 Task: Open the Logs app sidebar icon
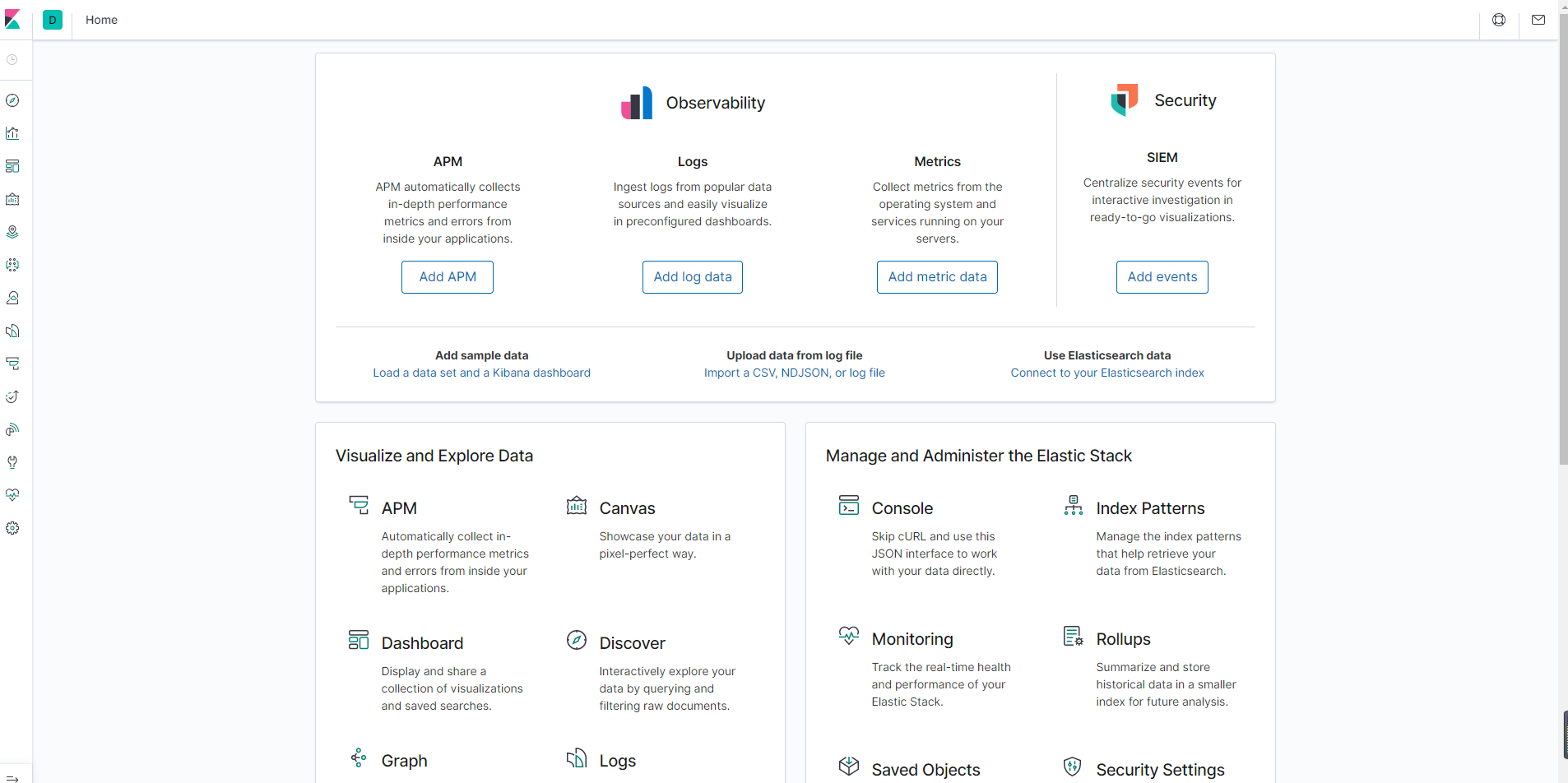pyautogui.click(x=12, y=331)
